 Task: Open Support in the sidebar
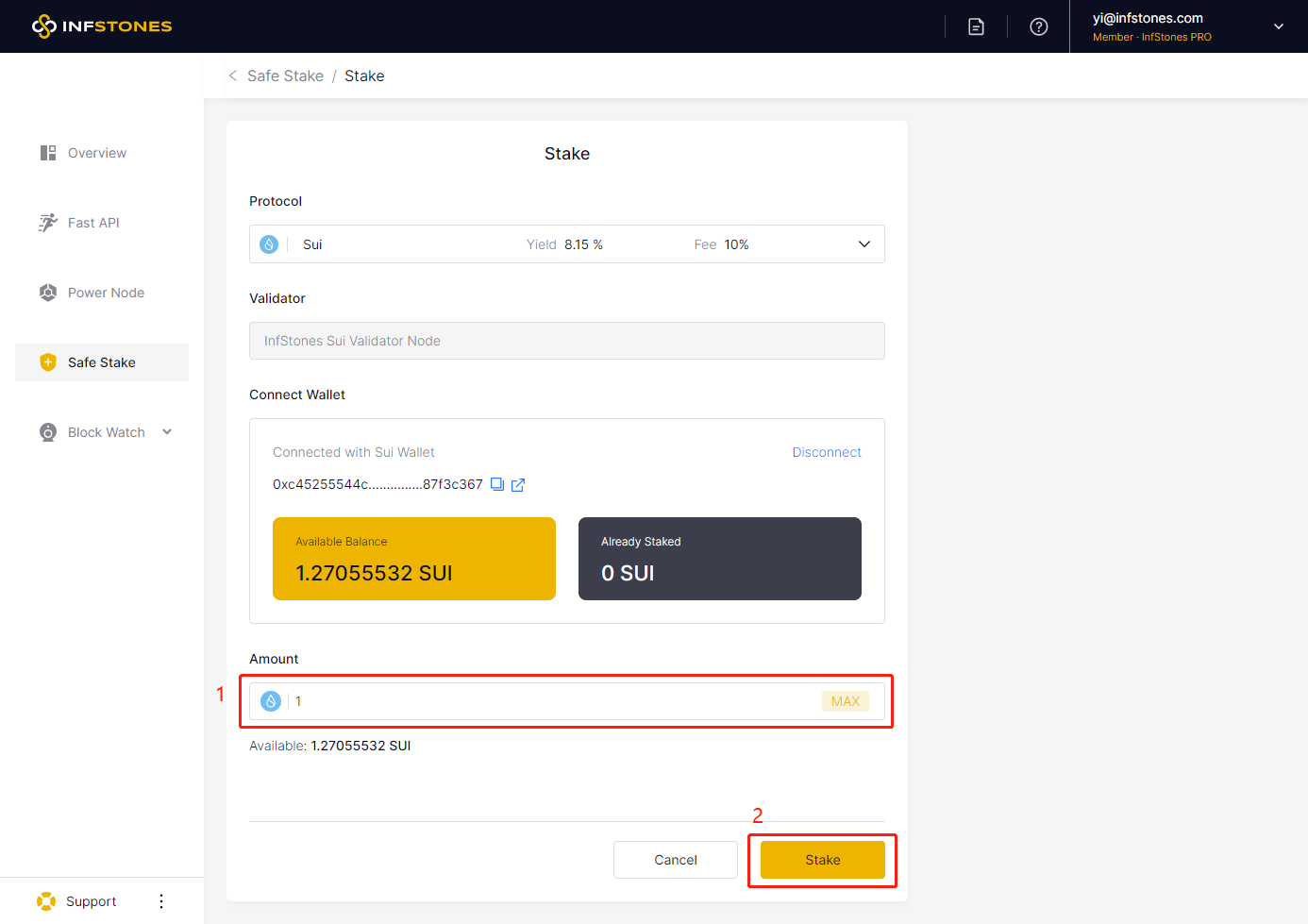(x=91, y=901)
